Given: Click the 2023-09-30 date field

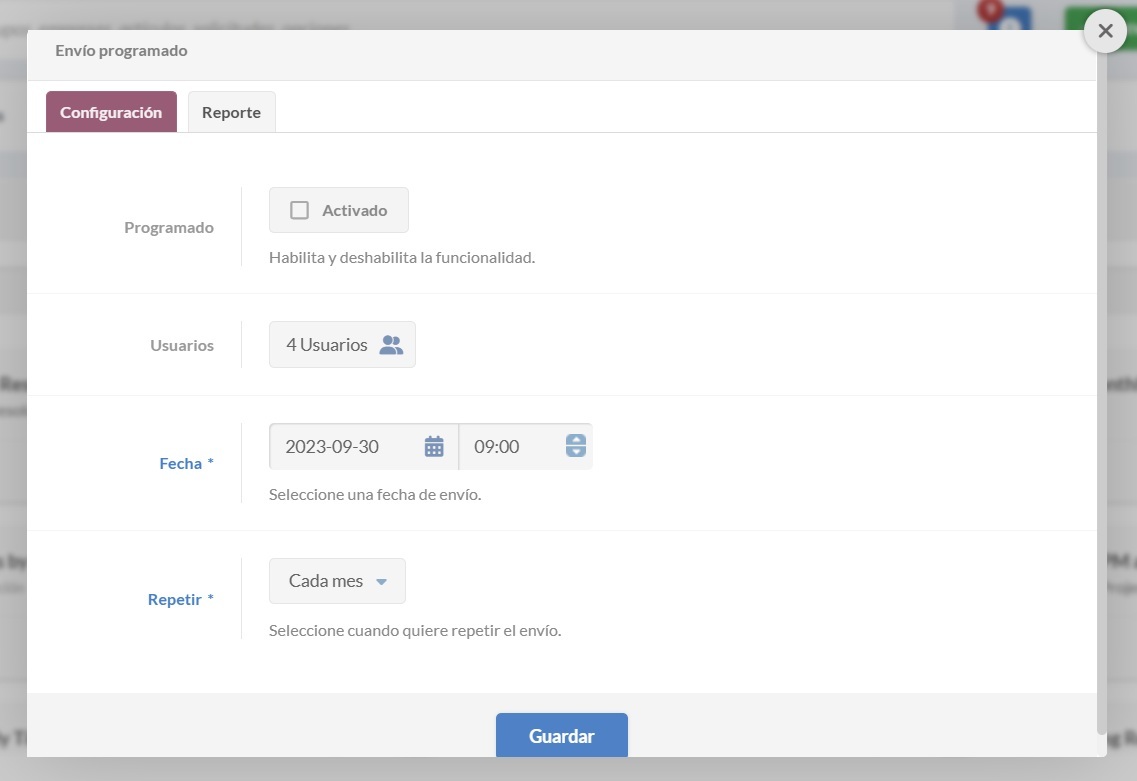Looking at the screenshot, I should 345,447.
